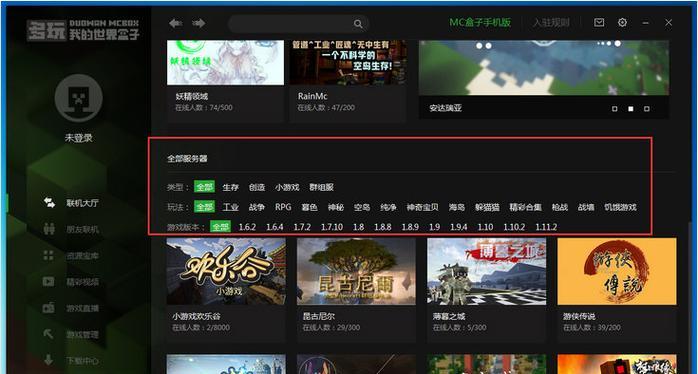Filter gameplay by RPG

[283, 207]
